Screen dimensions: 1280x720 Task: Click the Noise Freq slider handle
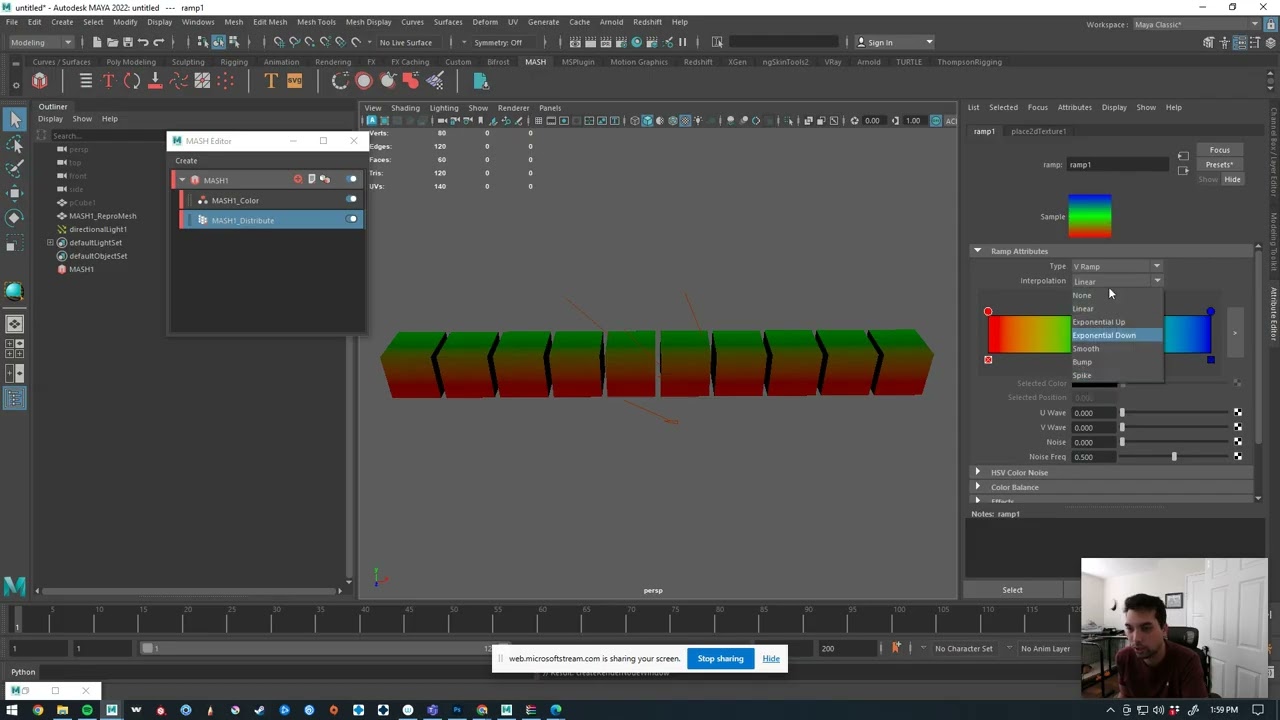[1174, 457]
